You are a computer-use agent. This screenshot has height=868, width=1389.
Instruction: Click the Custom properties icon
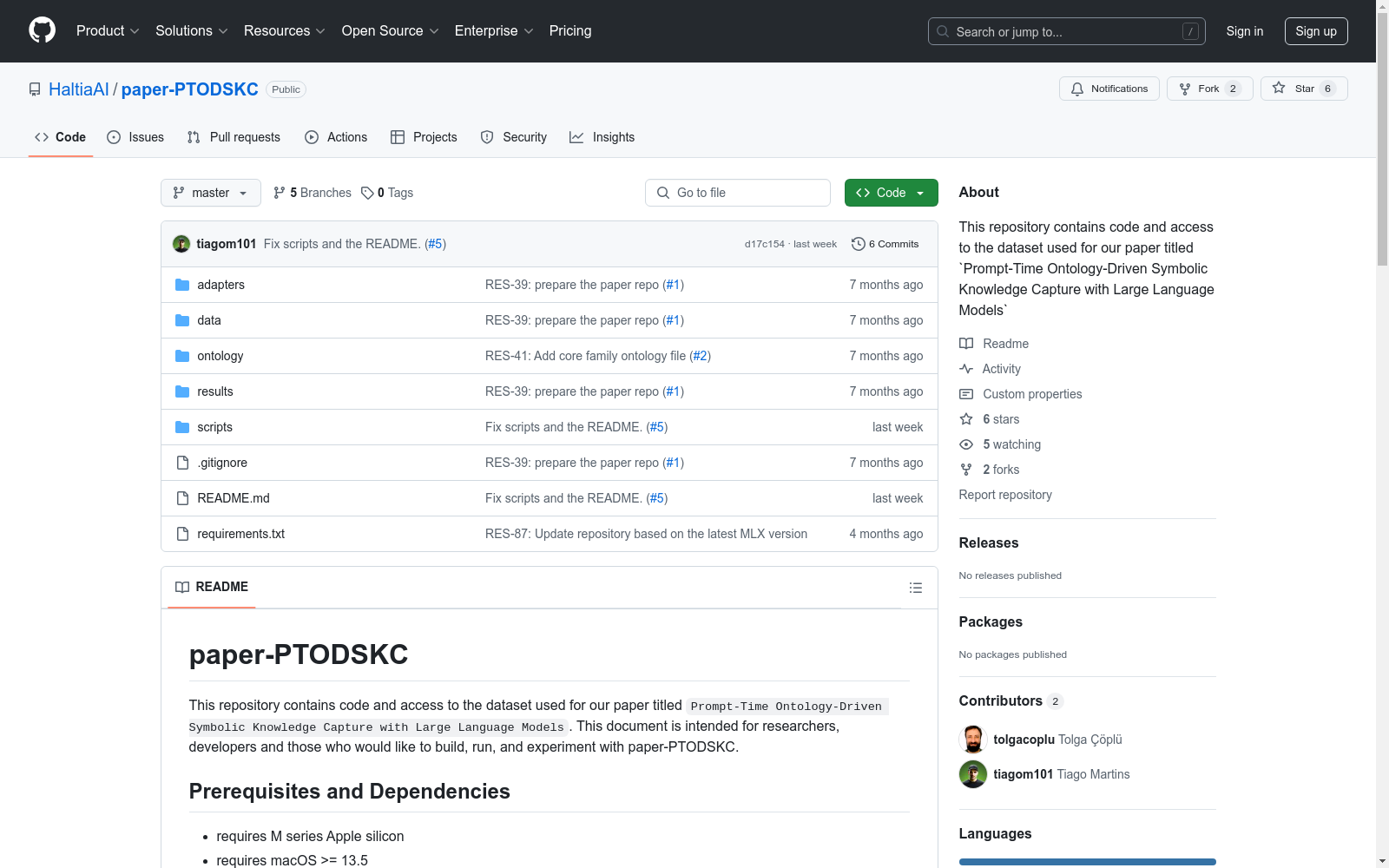coord(966,394)
